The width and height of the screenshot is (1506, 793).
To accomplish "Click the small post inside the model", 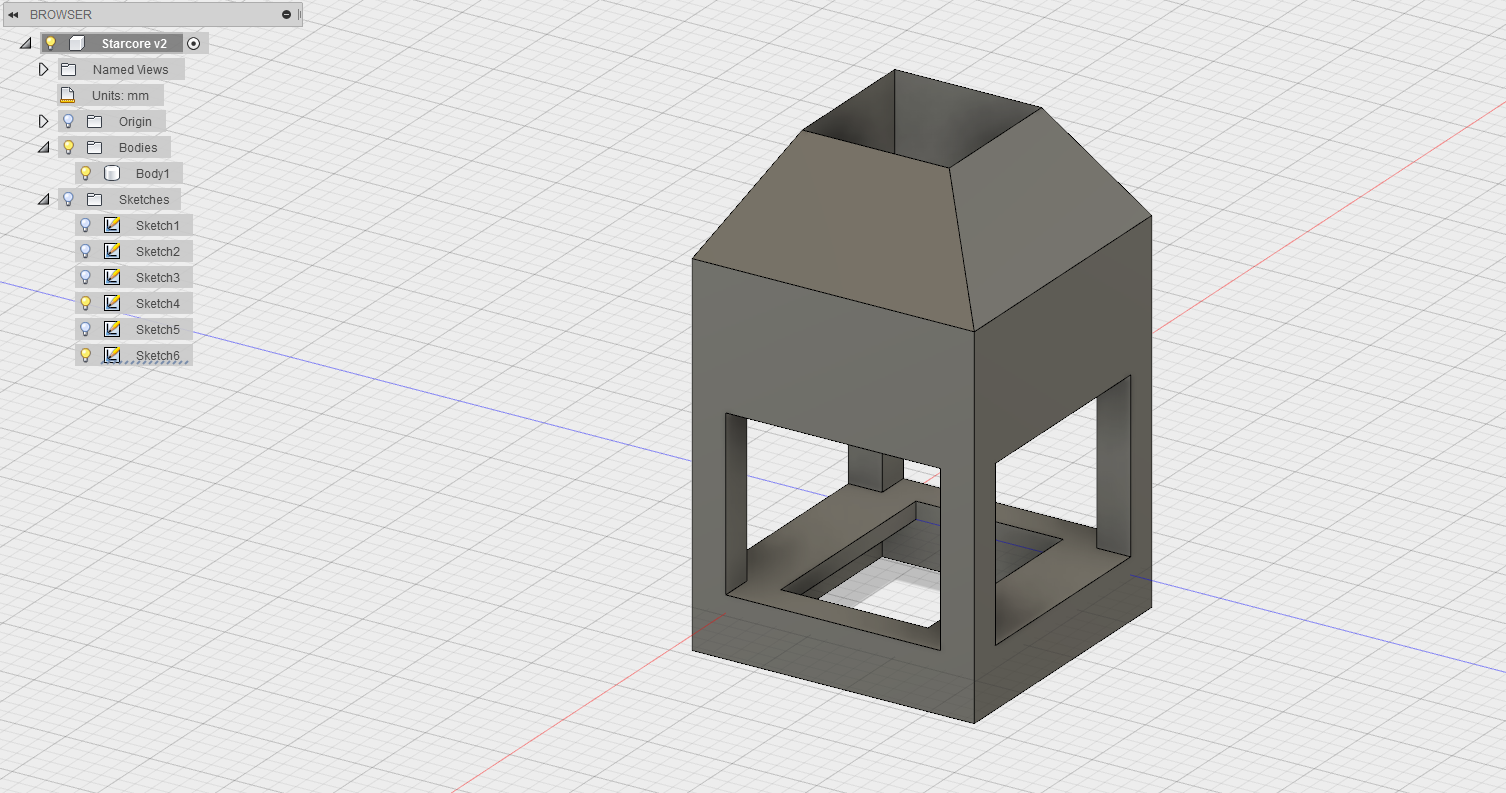I will 875,468.
